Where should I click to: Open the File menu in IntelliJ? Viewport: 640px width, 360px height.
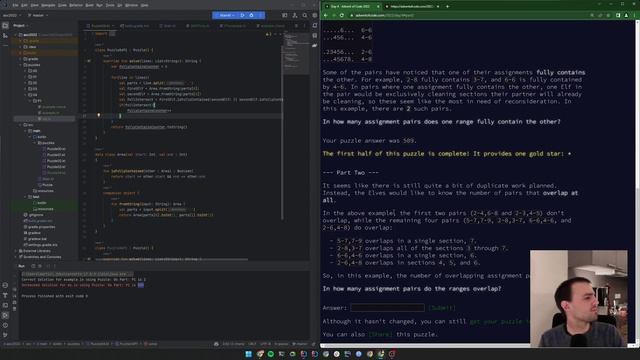pos(15,5)
